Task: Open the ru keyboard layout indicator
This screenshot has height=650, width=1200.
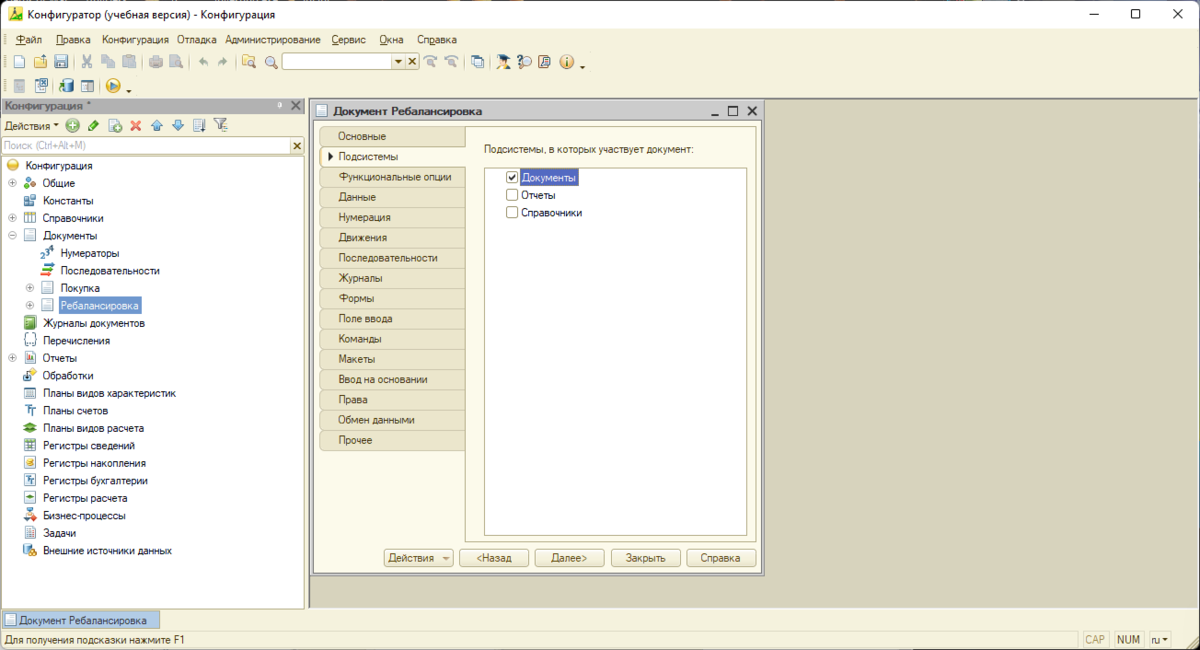Action: (1161, 640)
